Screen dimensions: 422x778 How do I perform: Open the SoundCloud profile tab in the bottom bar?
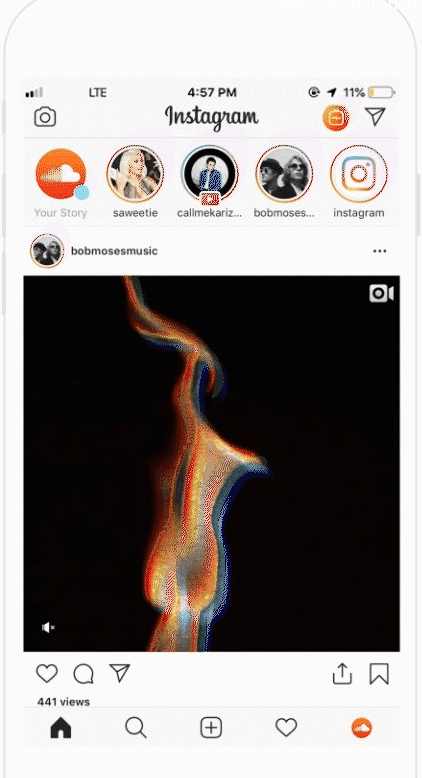[362, 728]
